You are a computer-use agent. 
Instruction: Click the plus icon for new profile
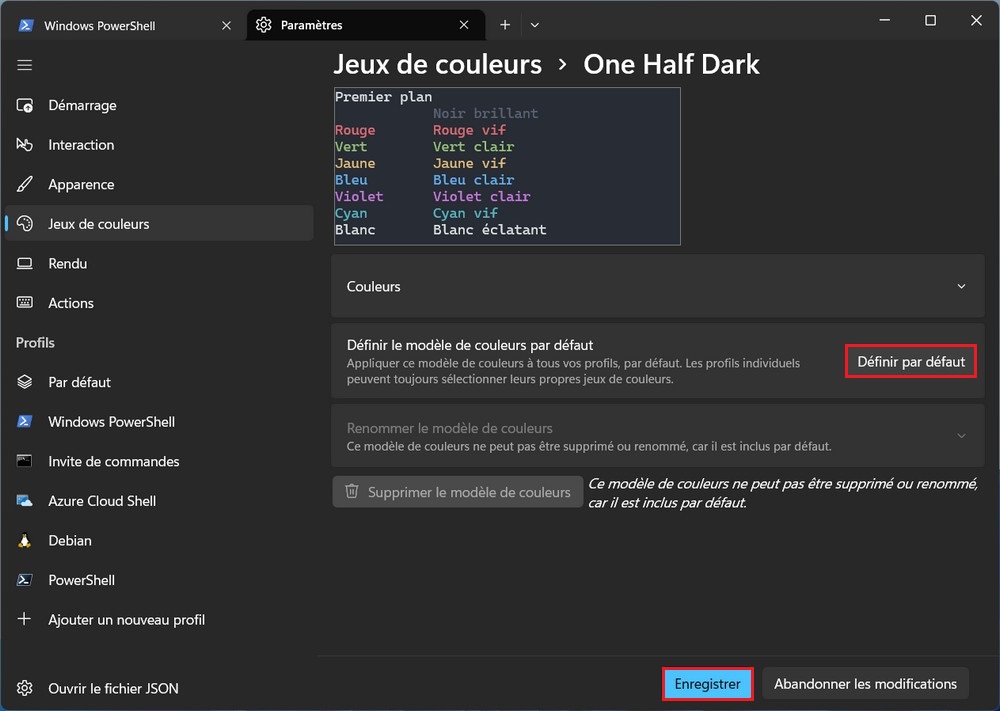[x=24, y=619]
